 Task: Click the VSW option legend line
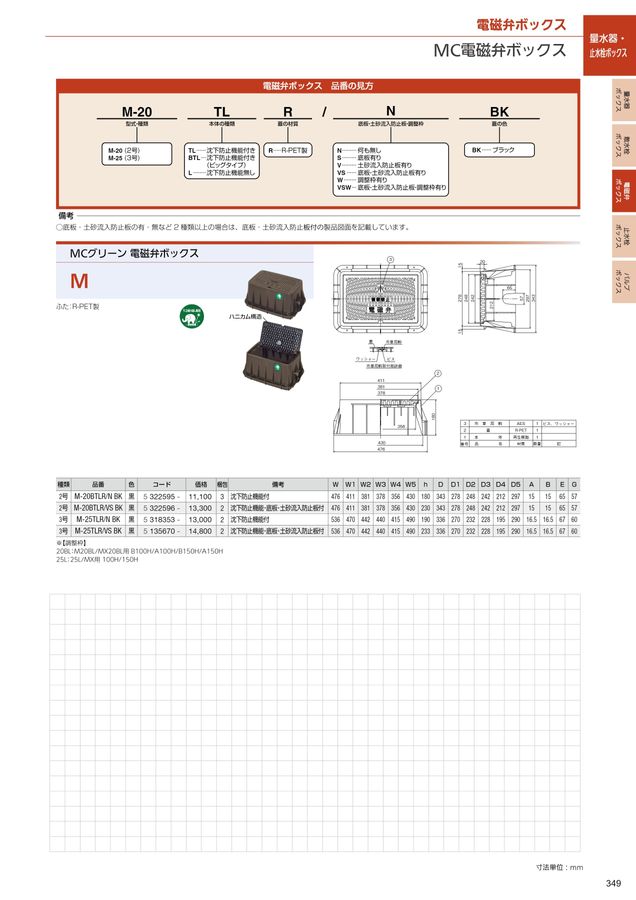click(391, 188)
